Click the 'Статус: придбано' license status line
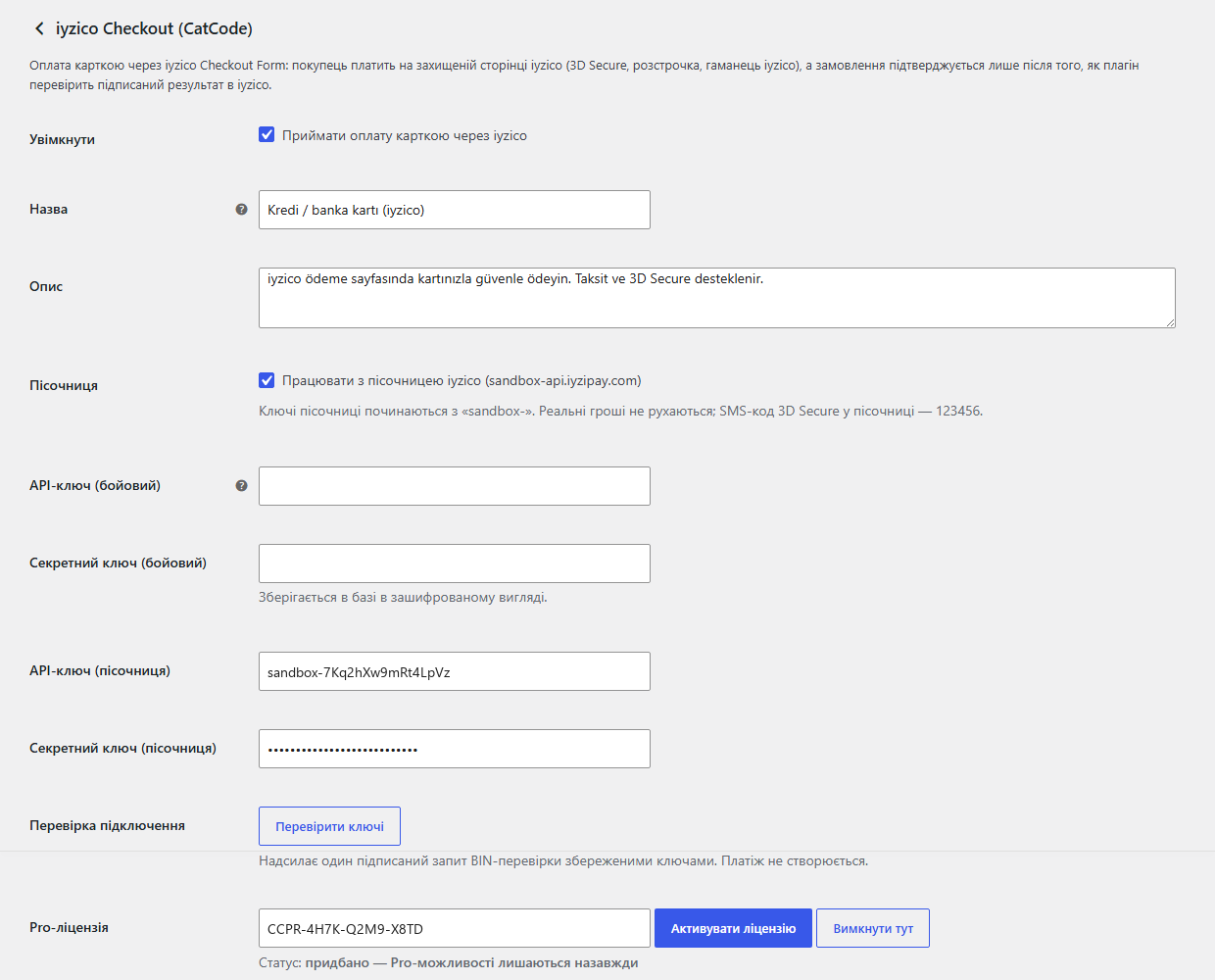 coord(448,962)
